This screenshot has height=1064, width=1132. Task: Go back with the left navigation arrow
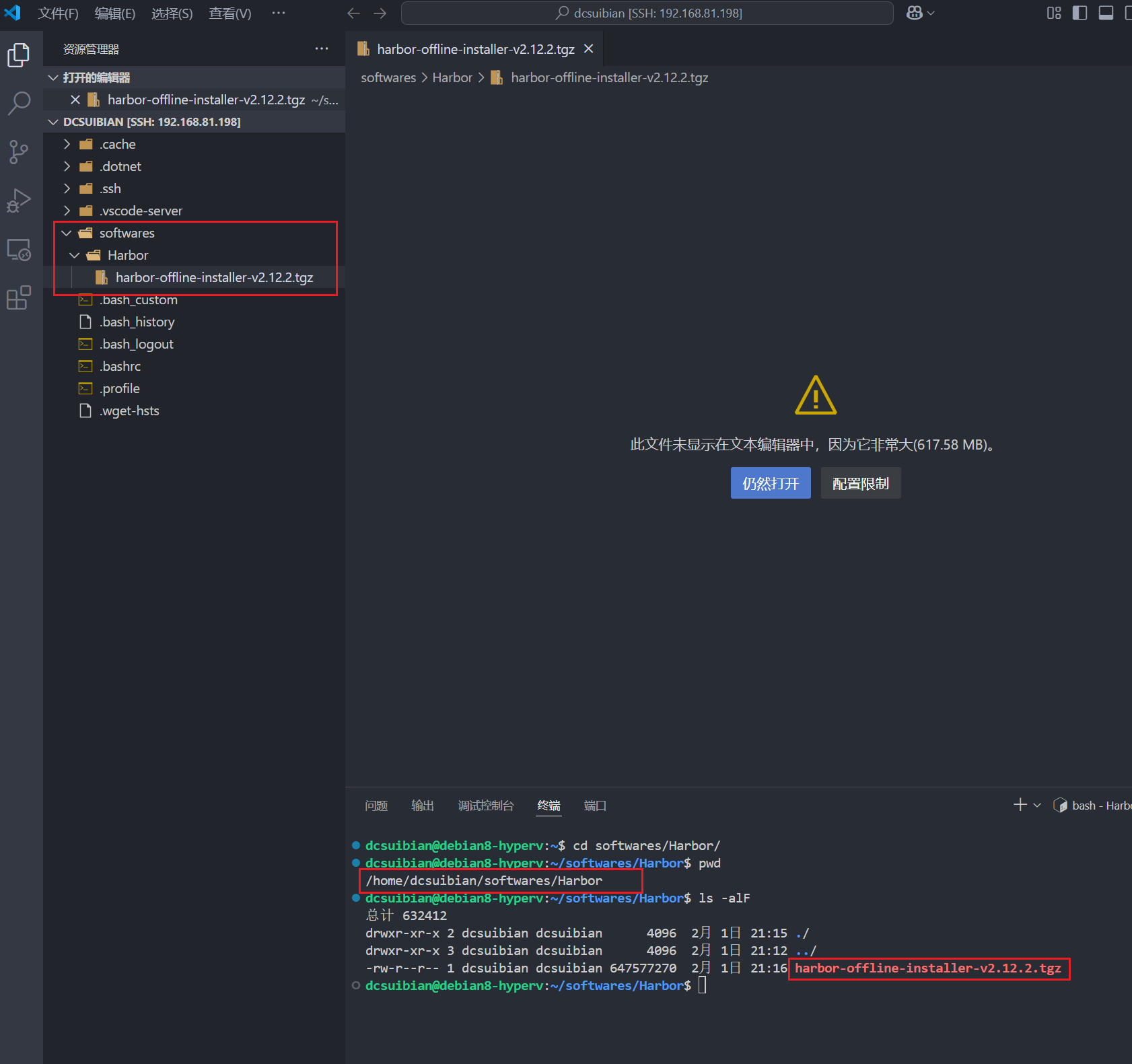click(x=354, y=13)
